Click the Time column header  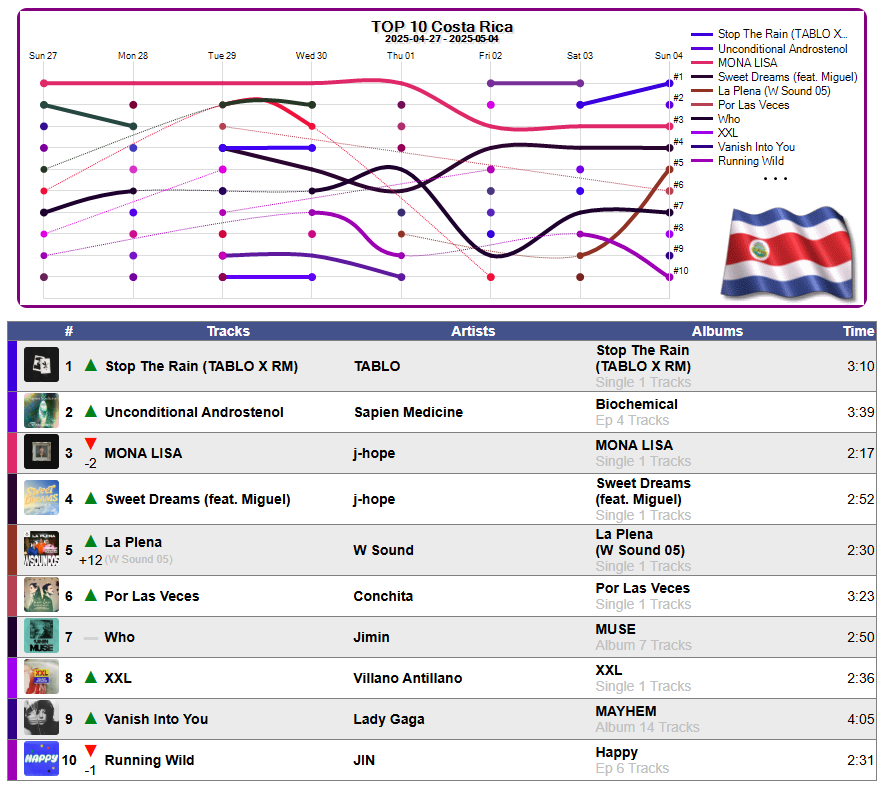858,331
